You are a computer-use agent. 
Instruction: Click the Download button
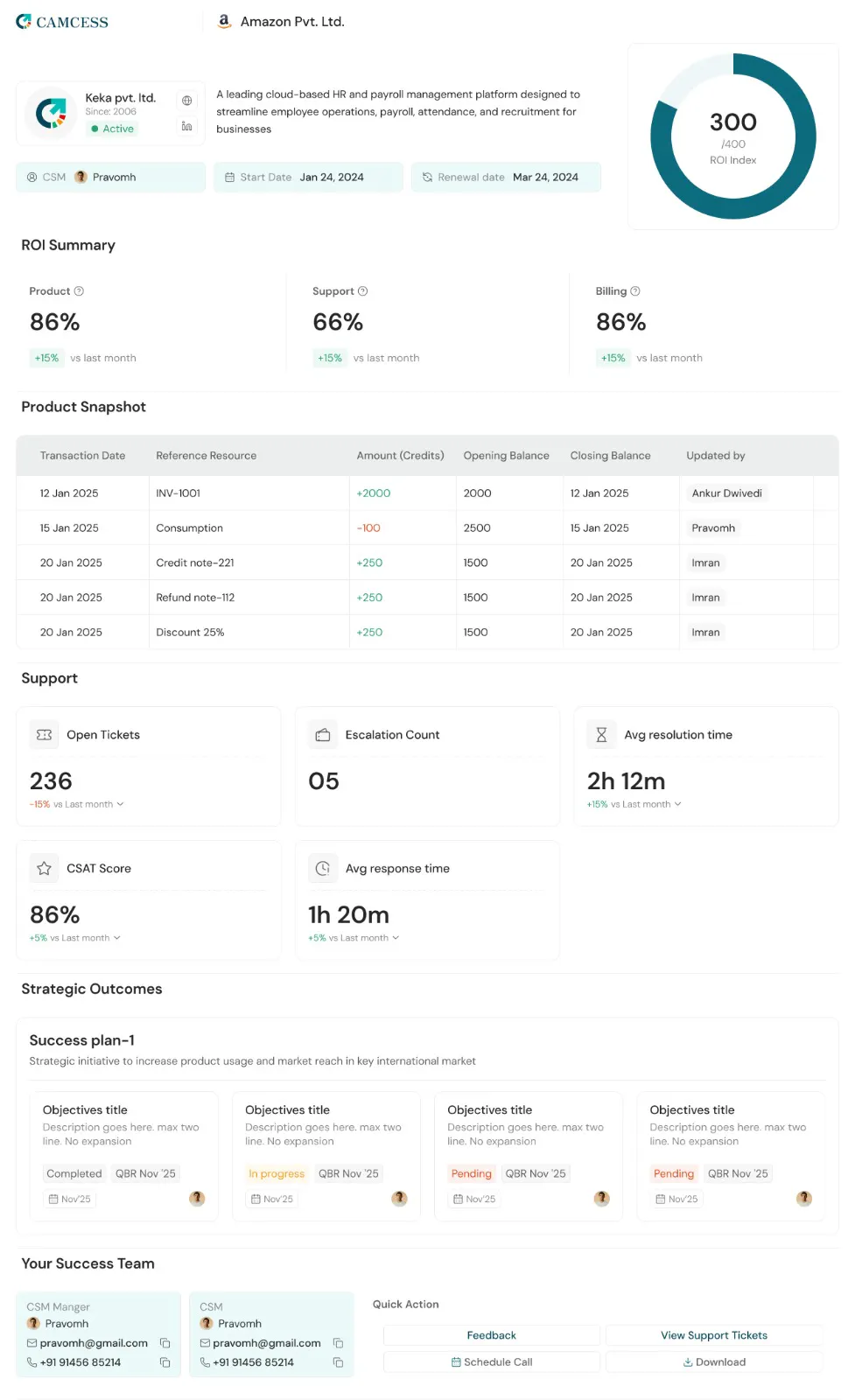pos(713,1362)
